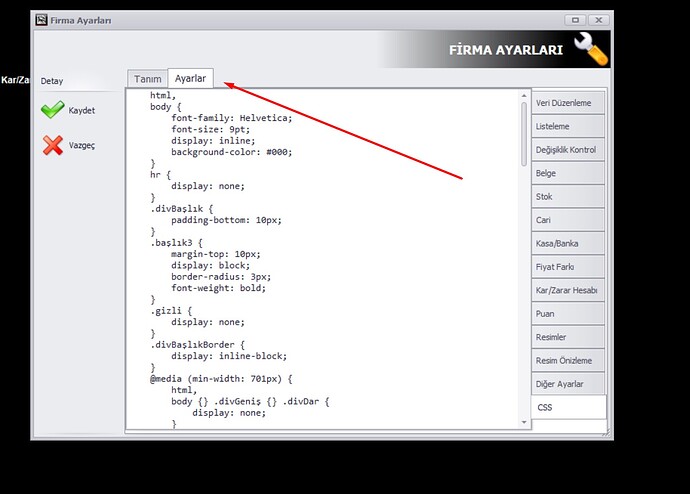This screenshot has width=690, height=494.
Task: Click the '.gizli {' line
Action: (x=171, y=311)
